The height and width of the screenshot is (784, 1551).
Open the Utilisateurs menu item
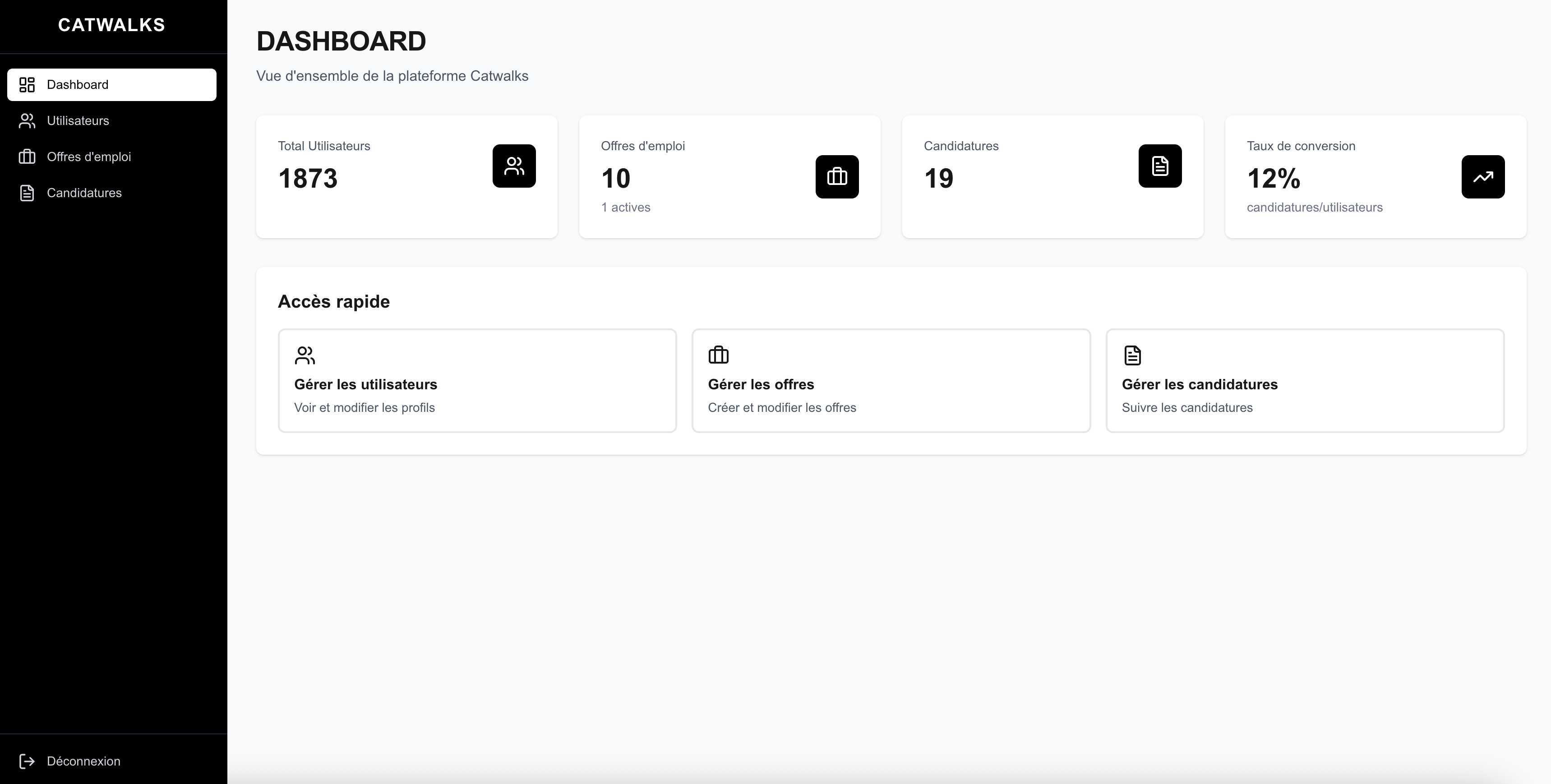click(x=78, y=121)
